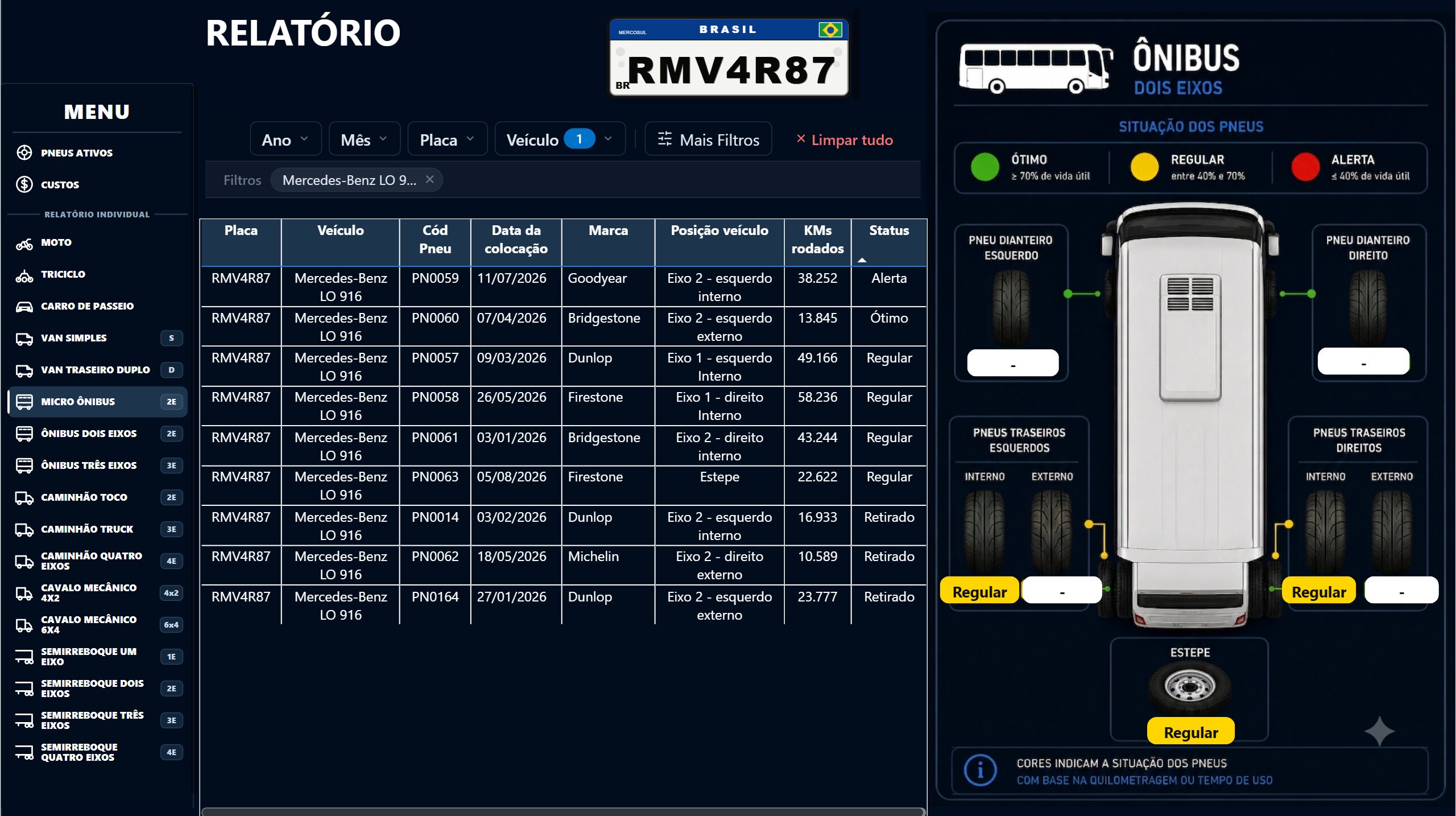Click the Estepe Regular status badge
Screen dimensions: 1456x816
(1190, 732)
